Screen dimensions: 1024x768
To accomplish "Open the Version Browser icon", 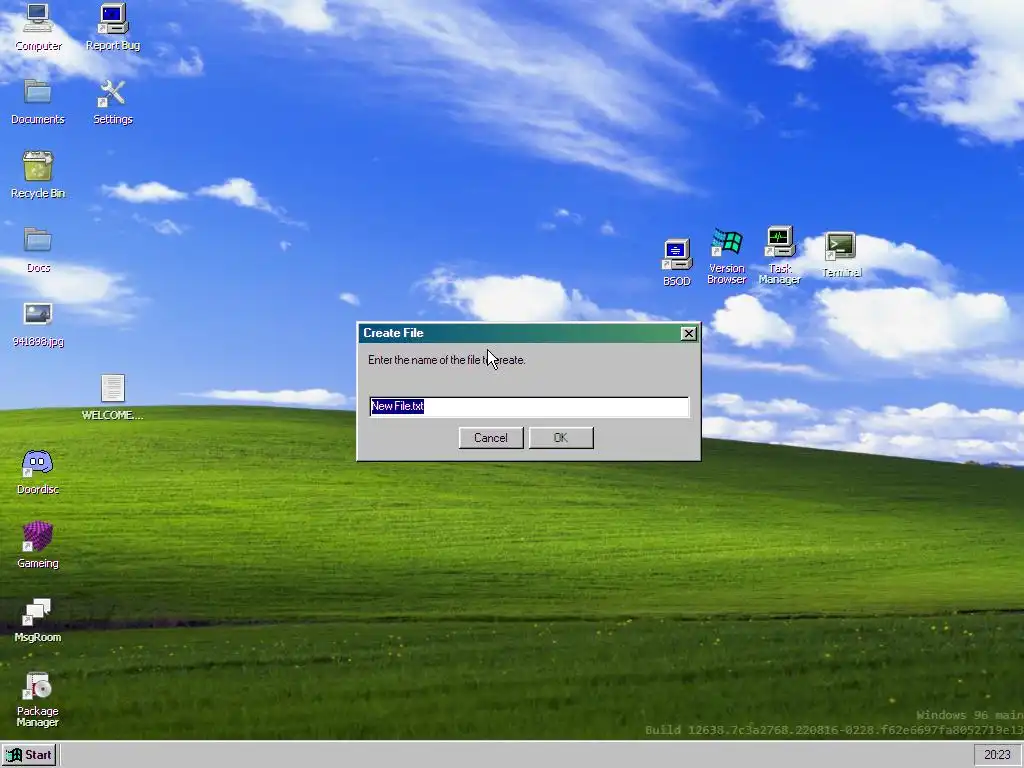I will (727, 256).
